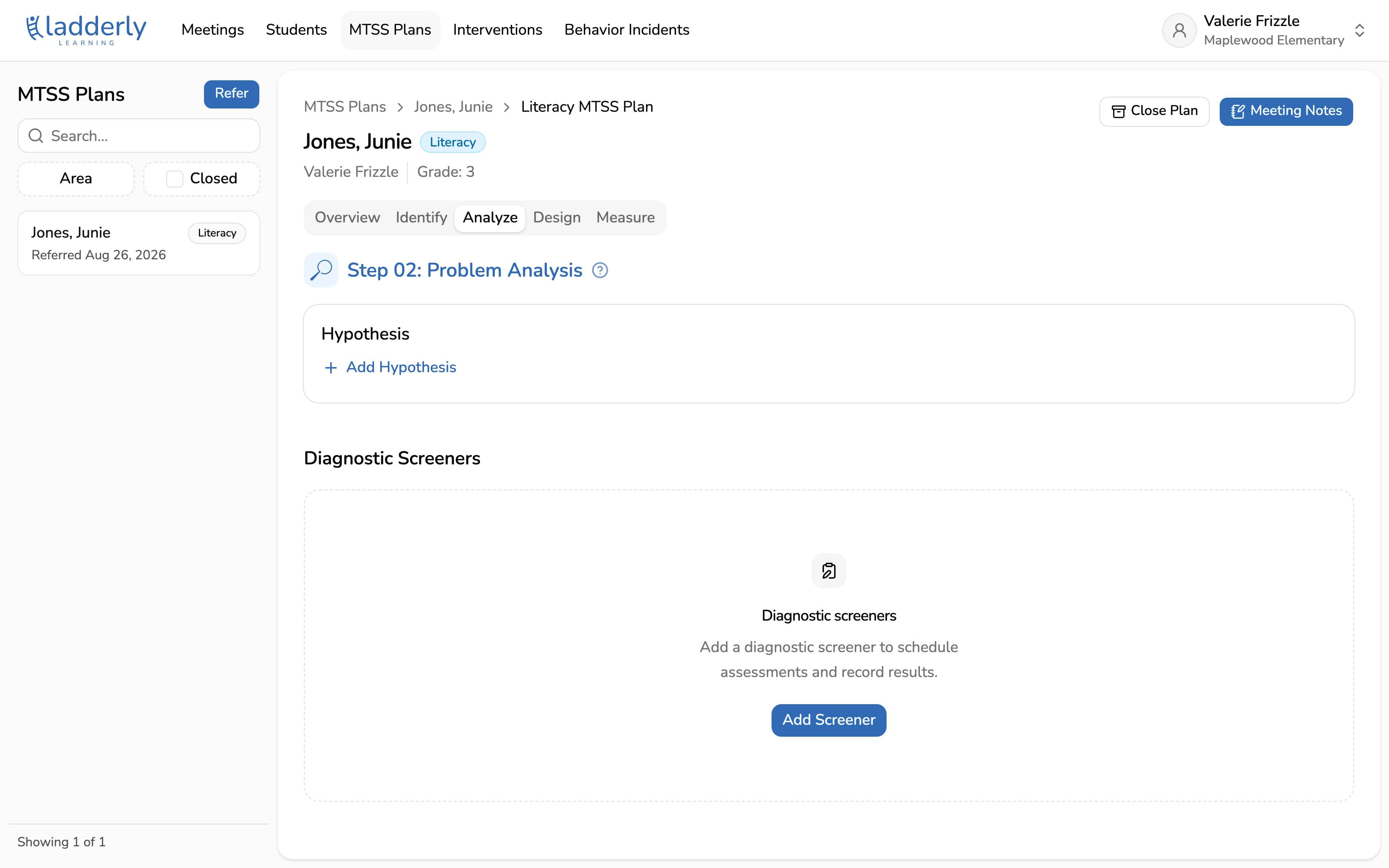Open Interventions from the navigation

[x=498, y=30]
